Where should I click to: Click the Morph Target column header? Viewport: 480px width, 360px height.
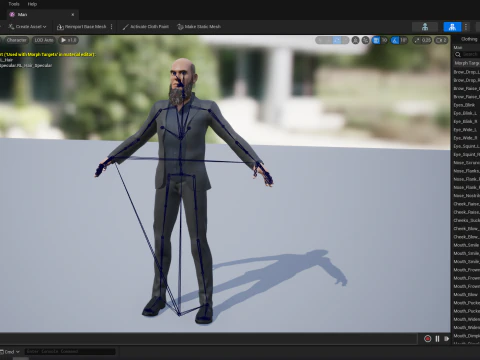tap(467, 63)
